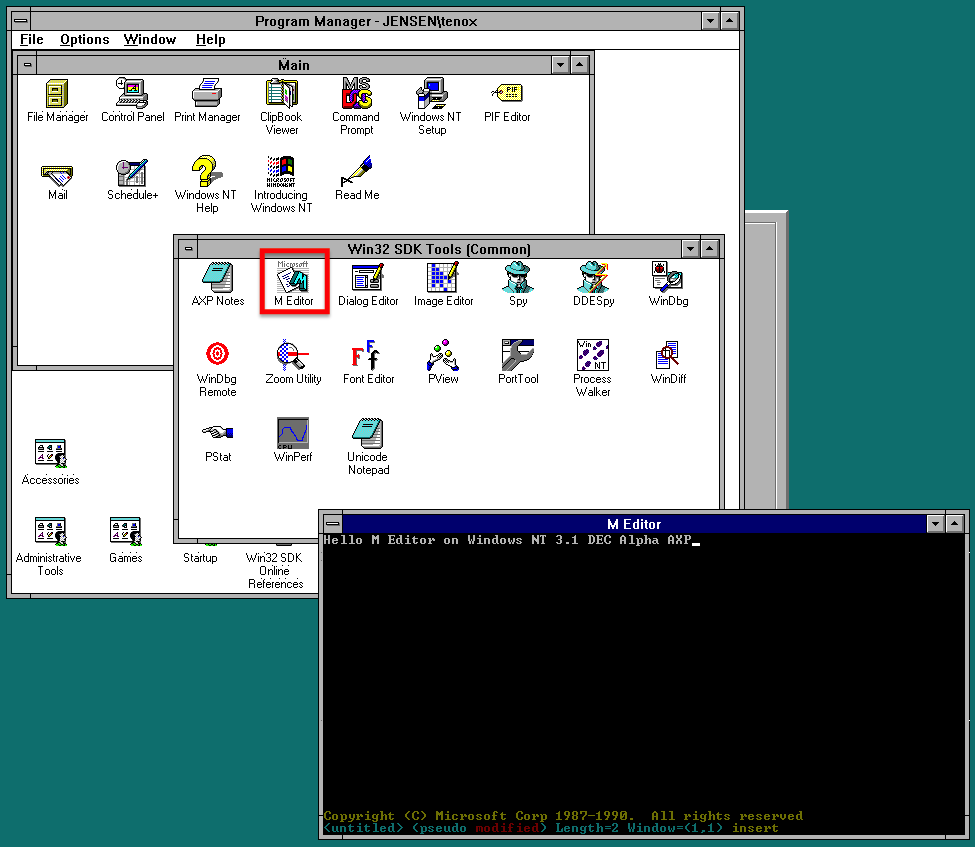
Task: Open the WinDiff icon
Action: 667,357
